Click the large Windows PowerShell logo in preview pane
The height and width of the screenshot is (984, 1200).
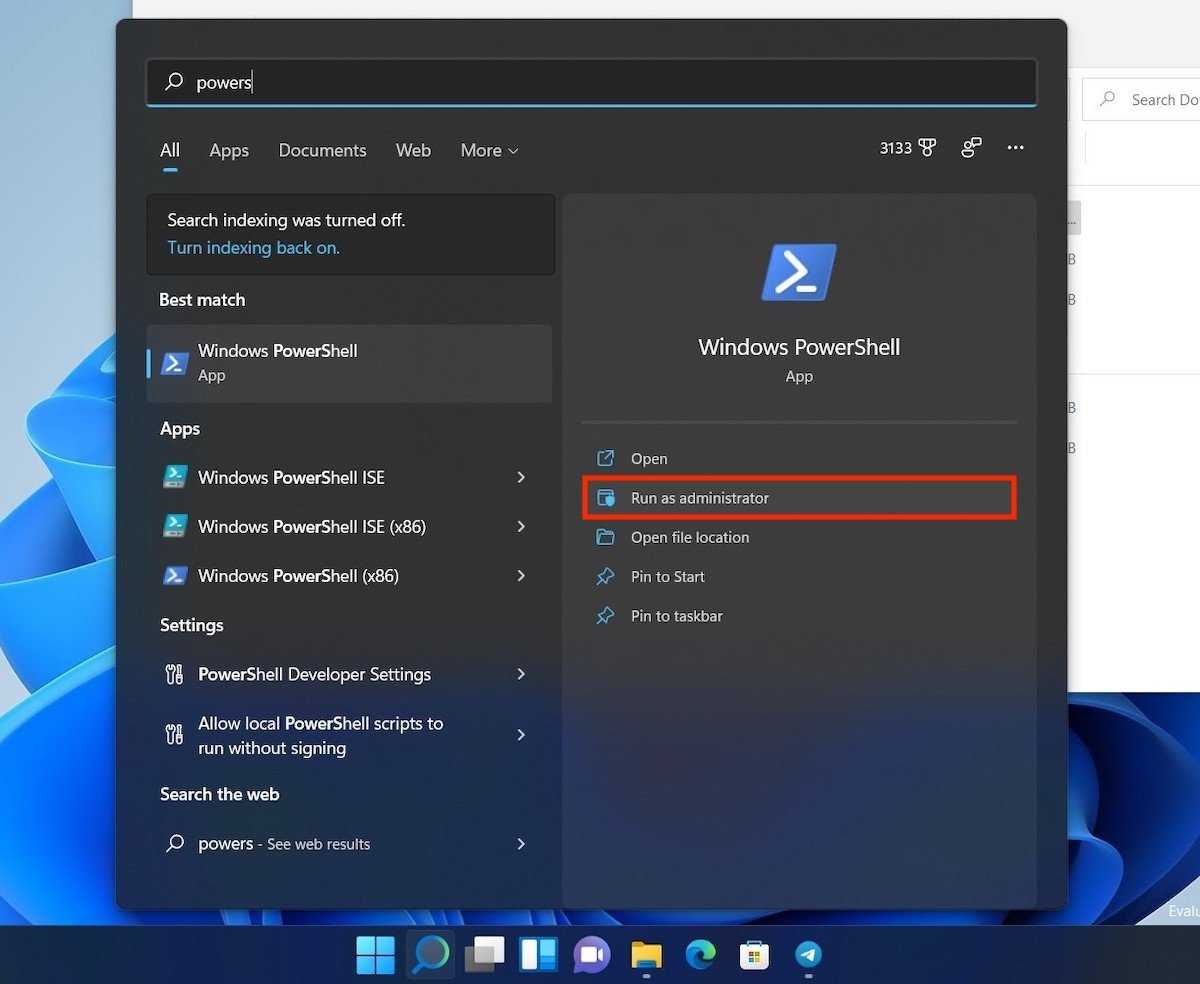coord(799,272)
